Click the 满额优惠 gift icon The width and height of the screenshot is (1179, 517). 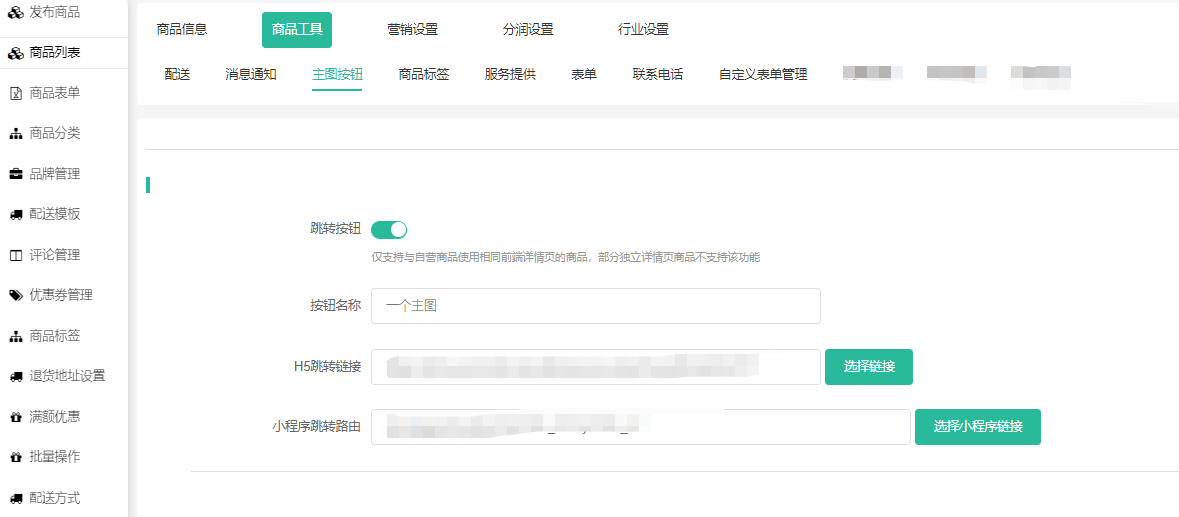(15, 417)
